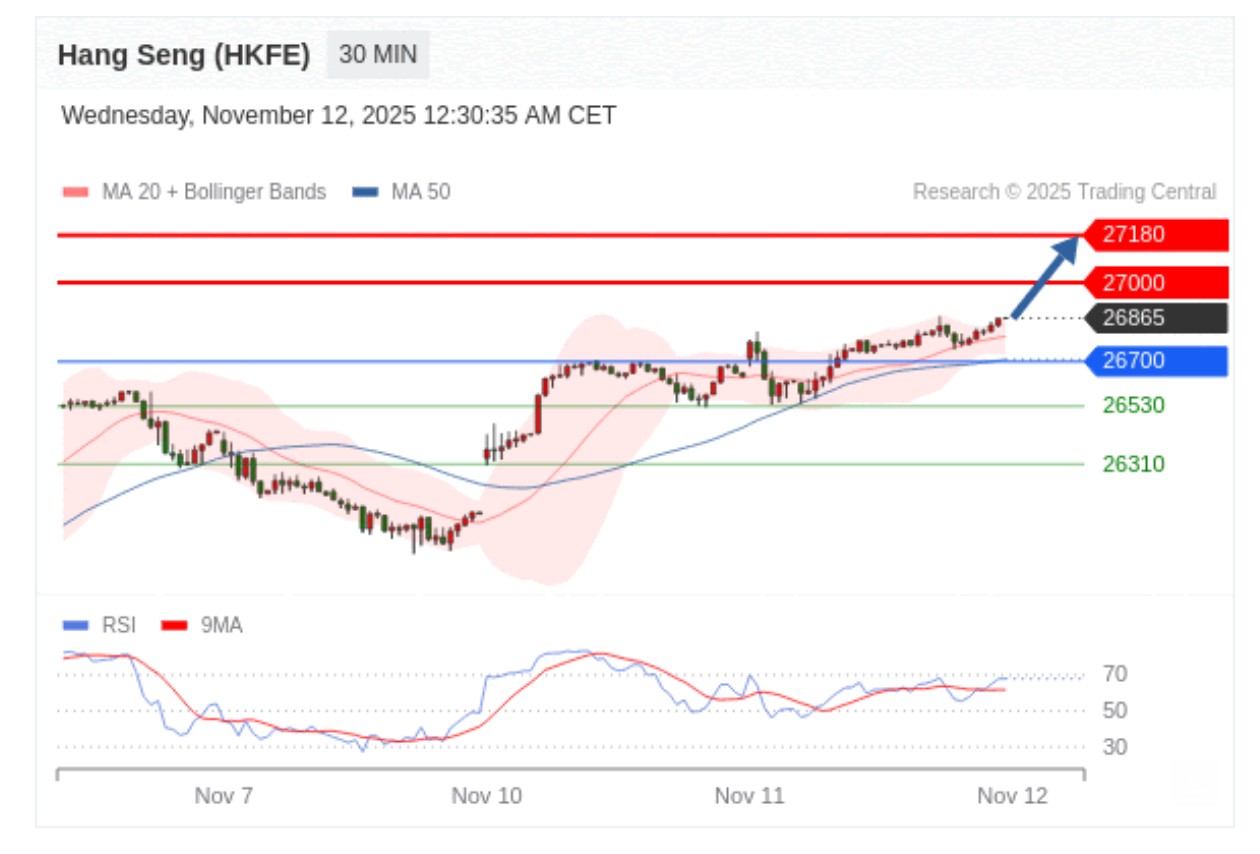Click the Nov 7 date on time axis
The image size is (1260, 854).
223,797
